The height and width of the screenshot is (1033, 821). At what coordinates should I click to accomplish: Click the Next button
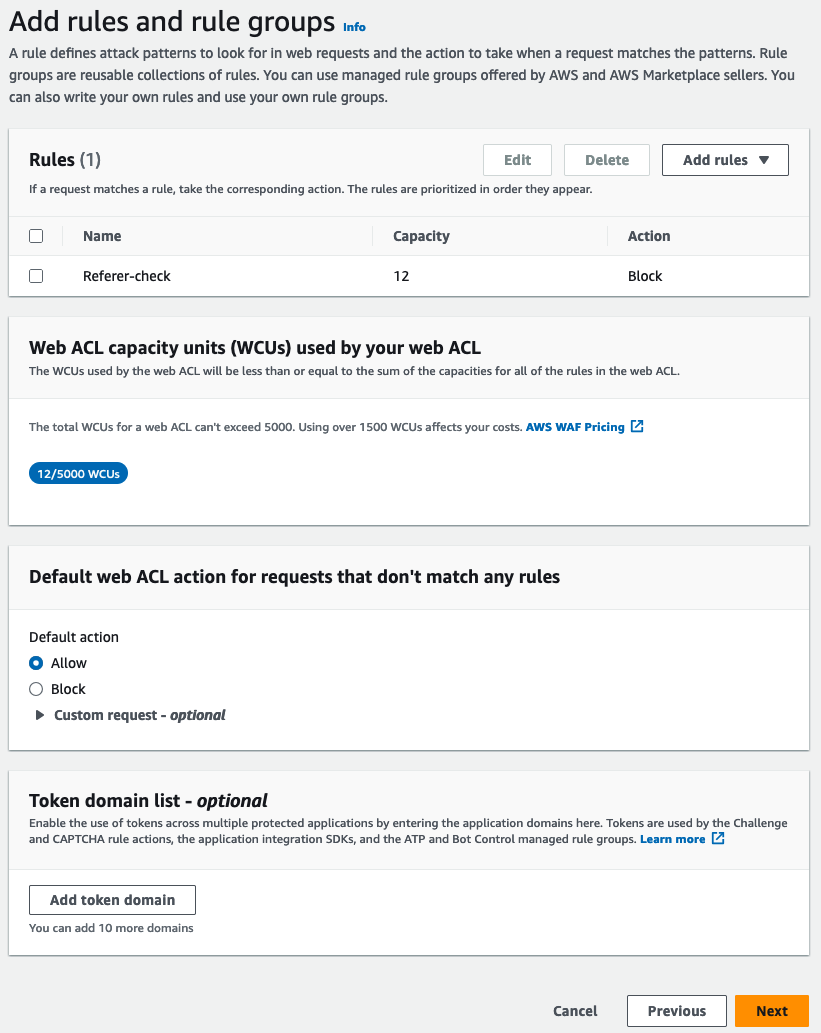click(x=771, y=1010)
